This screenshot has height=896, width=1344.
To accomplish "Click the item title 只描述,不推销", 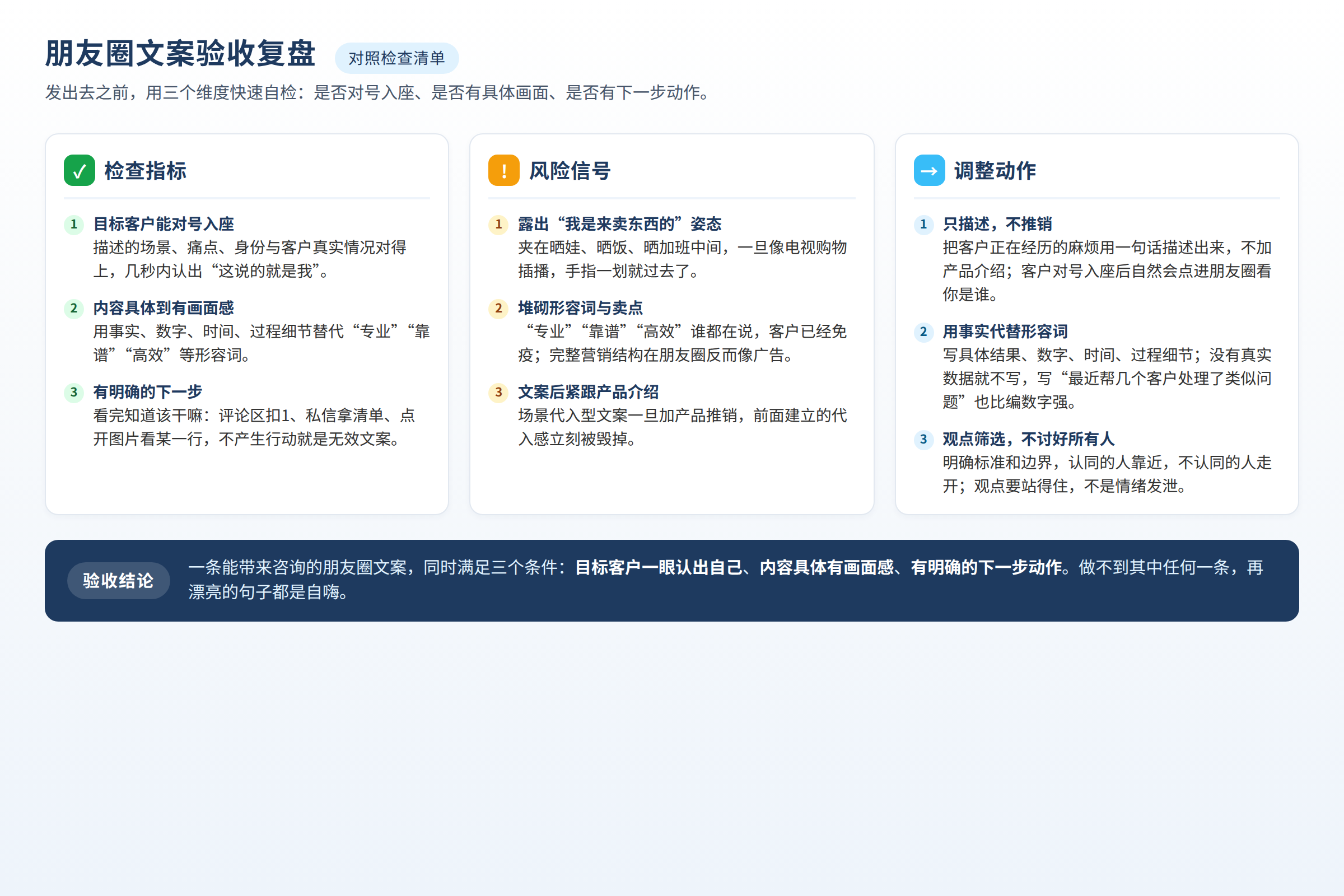I will pos(998,224).
